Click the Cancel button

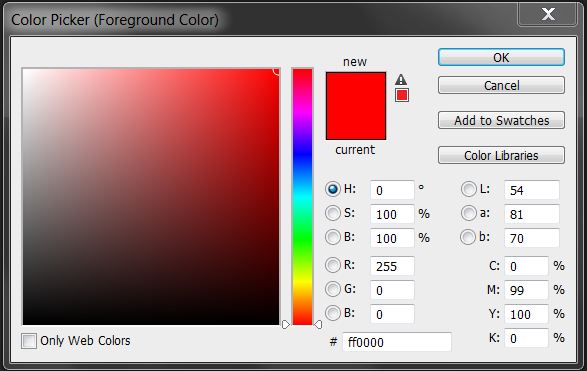501,85
